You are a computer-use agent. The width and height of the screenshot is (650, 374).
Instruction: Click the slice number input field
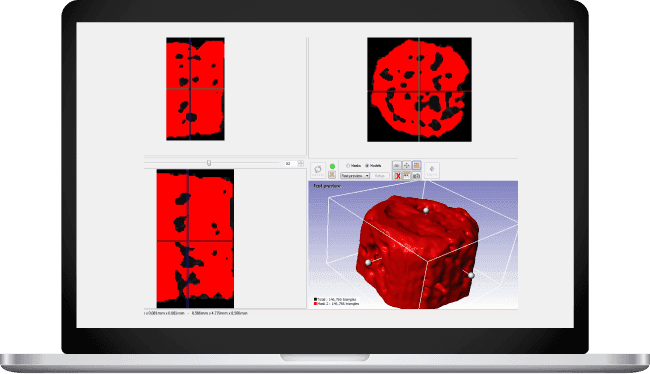290,164
